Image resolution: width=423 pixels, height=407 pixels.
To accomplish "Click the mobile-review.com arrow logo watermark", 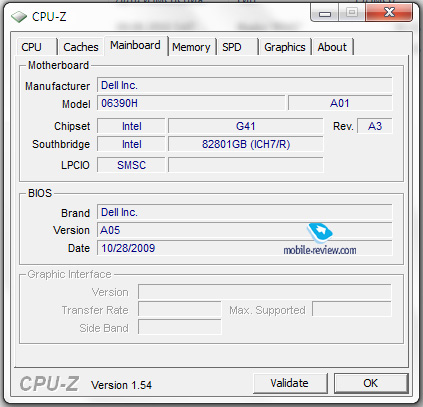I will (x=320, y=232).
